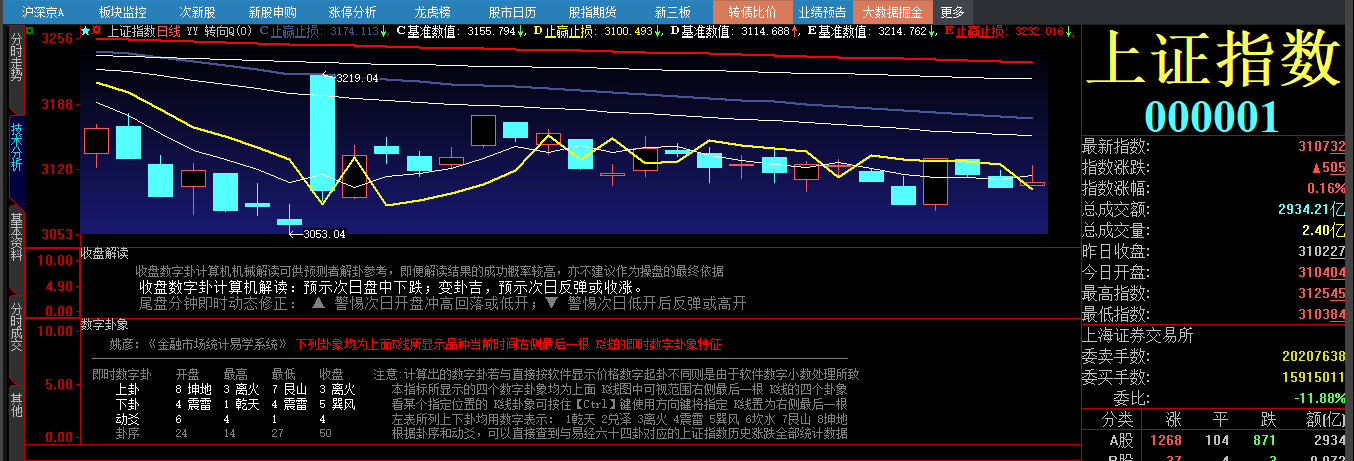
Task: Click the tall cyan candlestick labeled 3219.04
Action: (321, 132)
